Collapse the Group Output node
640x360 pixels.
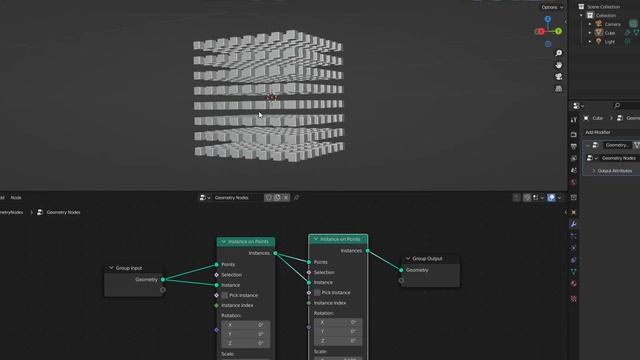coord(408,258)
